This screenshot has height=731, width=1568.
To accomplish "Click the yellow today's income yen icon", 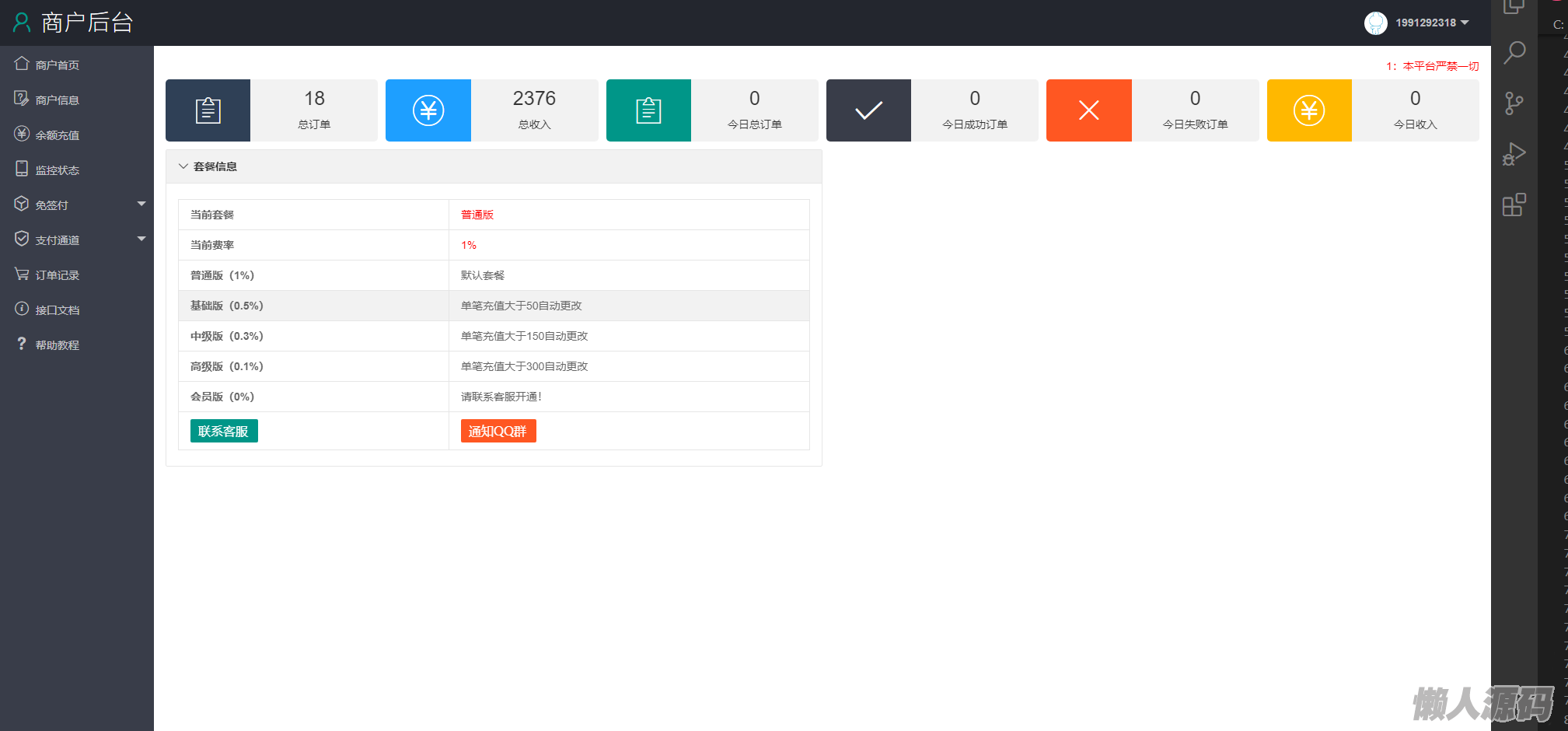I will [x=1309, y=110].
